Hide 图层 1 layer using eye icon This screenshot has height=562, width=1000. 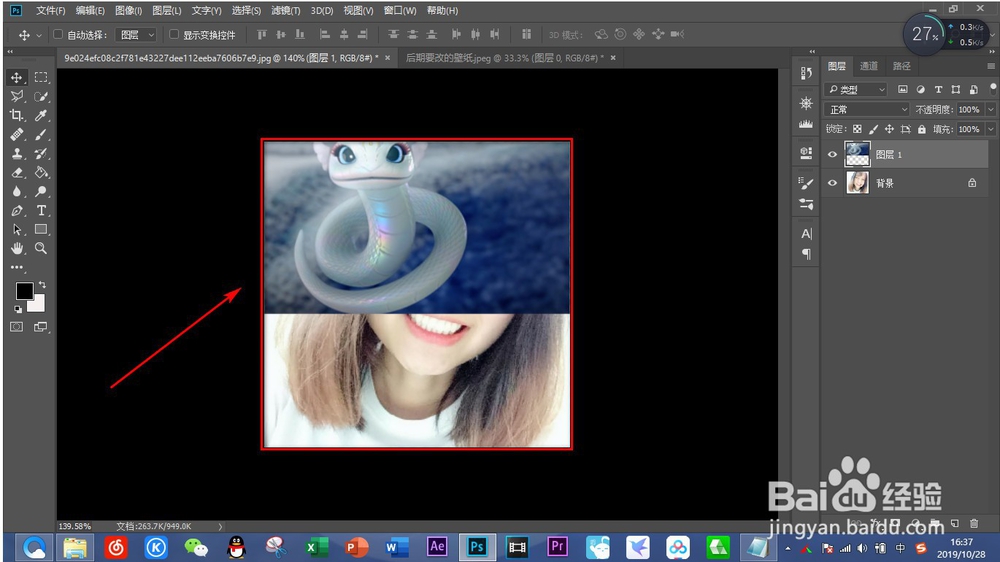pos(832,154)
